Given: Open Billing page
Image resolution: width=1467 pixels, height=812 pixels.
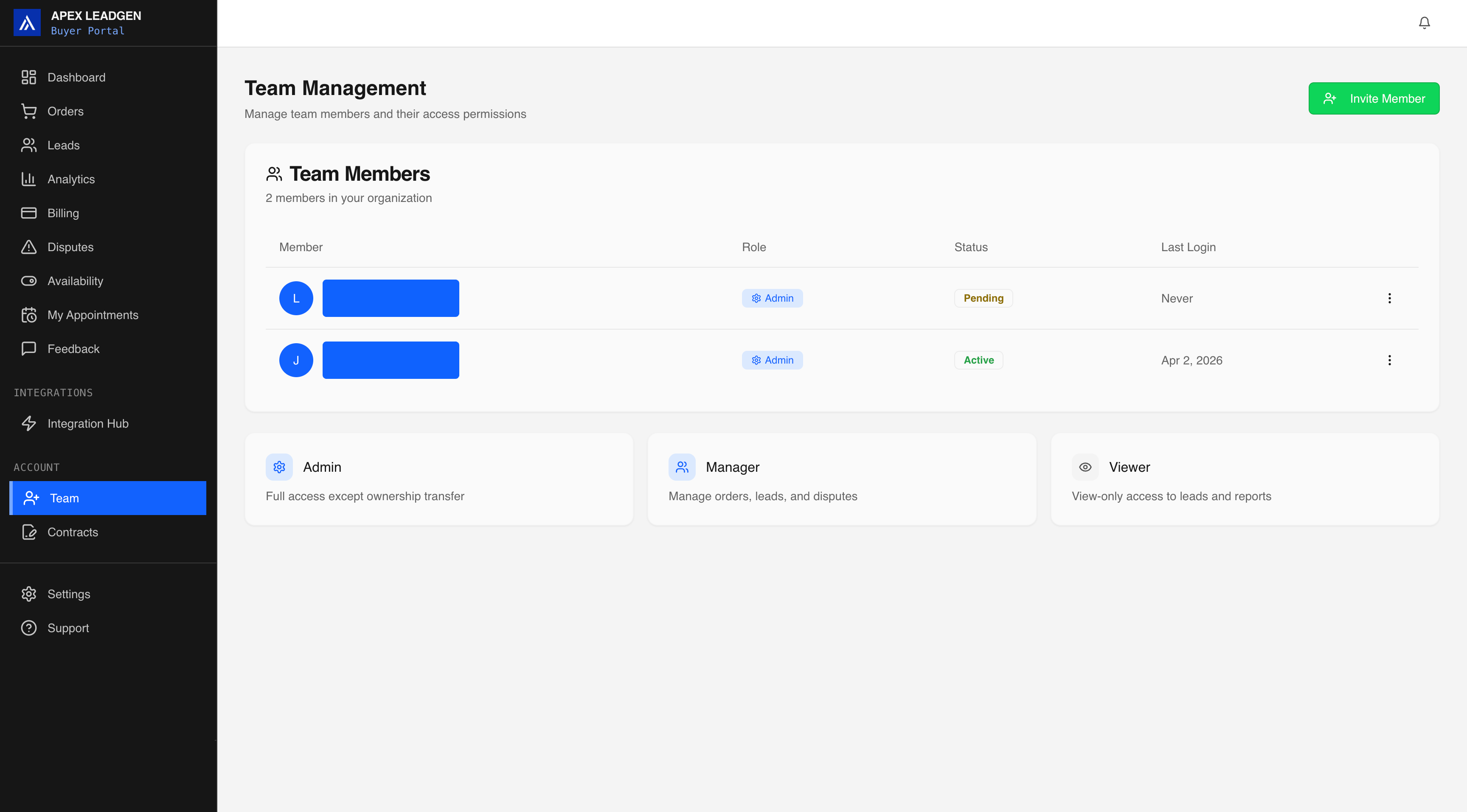Looking at the screenshot, I should pos(108,213).
